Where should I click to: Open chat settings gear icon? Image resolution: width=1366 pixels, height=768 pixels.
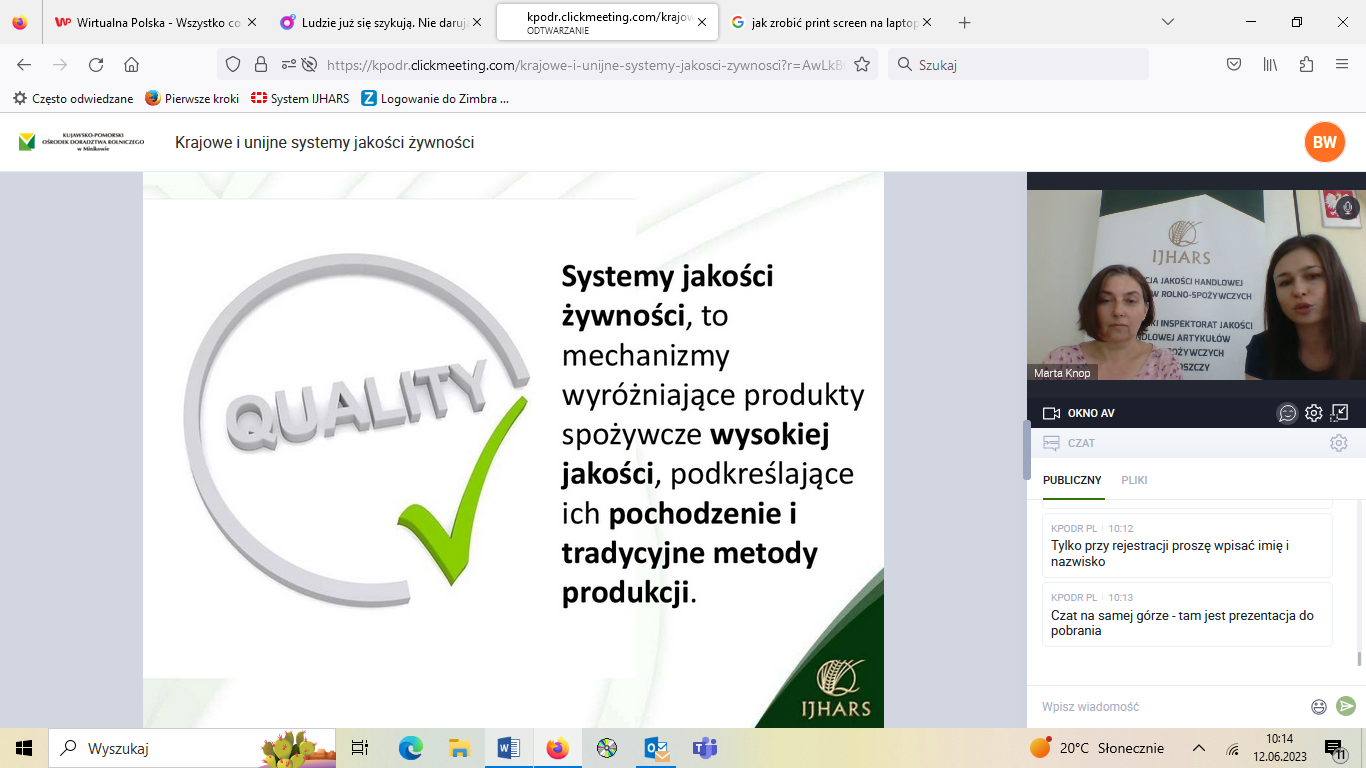point(1338,443)
